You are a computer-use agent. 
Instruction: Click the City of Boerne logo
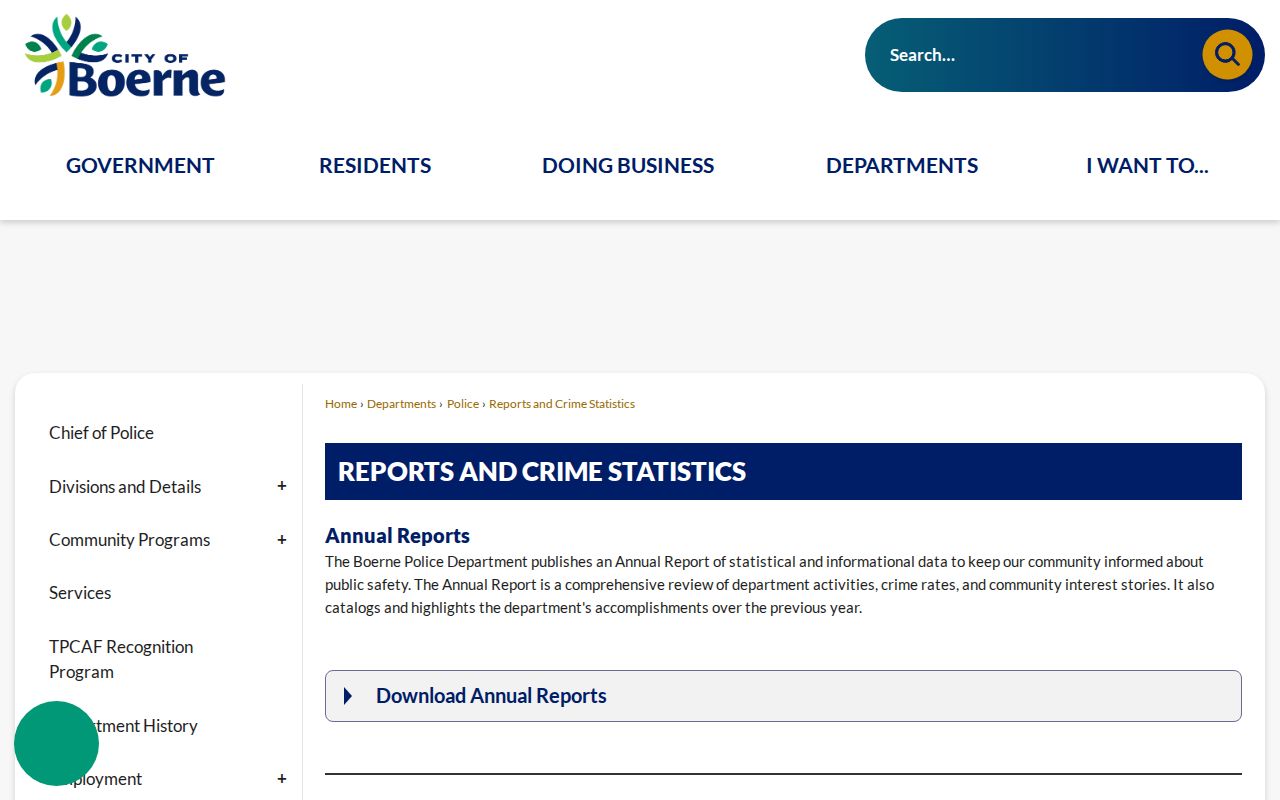125,56
